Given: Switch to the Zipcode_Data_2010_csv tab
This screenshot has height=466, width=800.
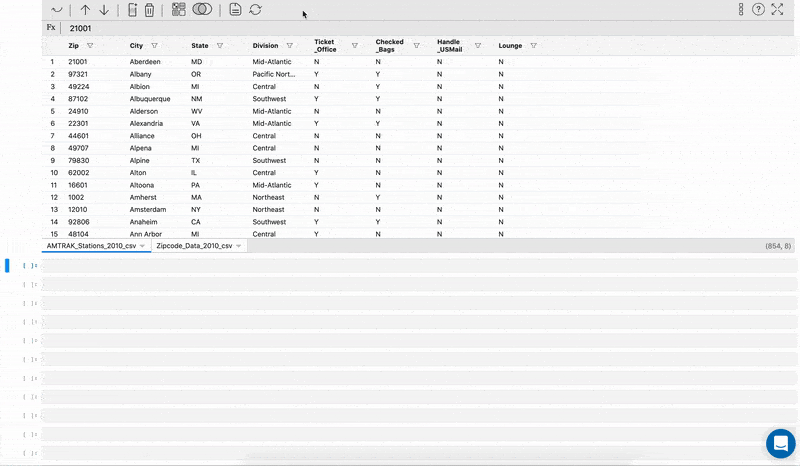Looking at the screenshot, I should 195,245.
